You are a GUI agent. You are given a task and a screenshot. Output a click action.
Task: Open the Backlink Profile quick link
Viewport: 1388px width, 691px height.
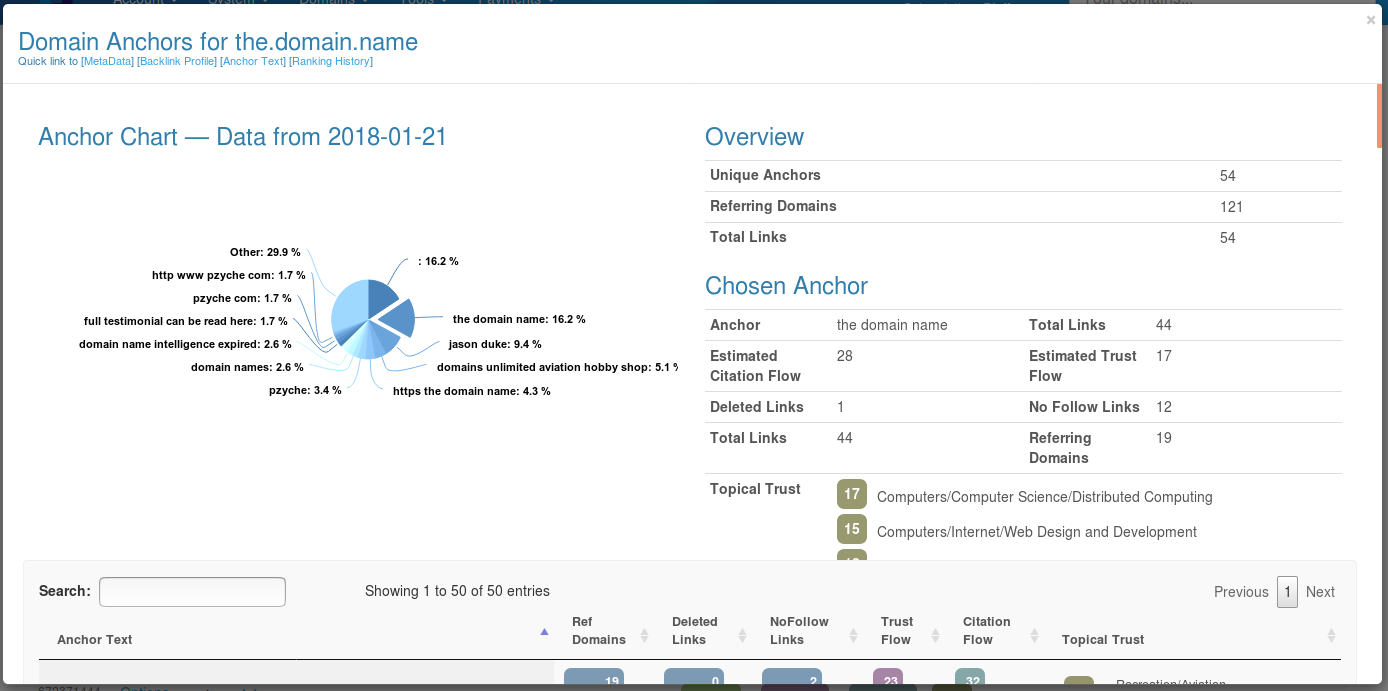tap(177, 62)
